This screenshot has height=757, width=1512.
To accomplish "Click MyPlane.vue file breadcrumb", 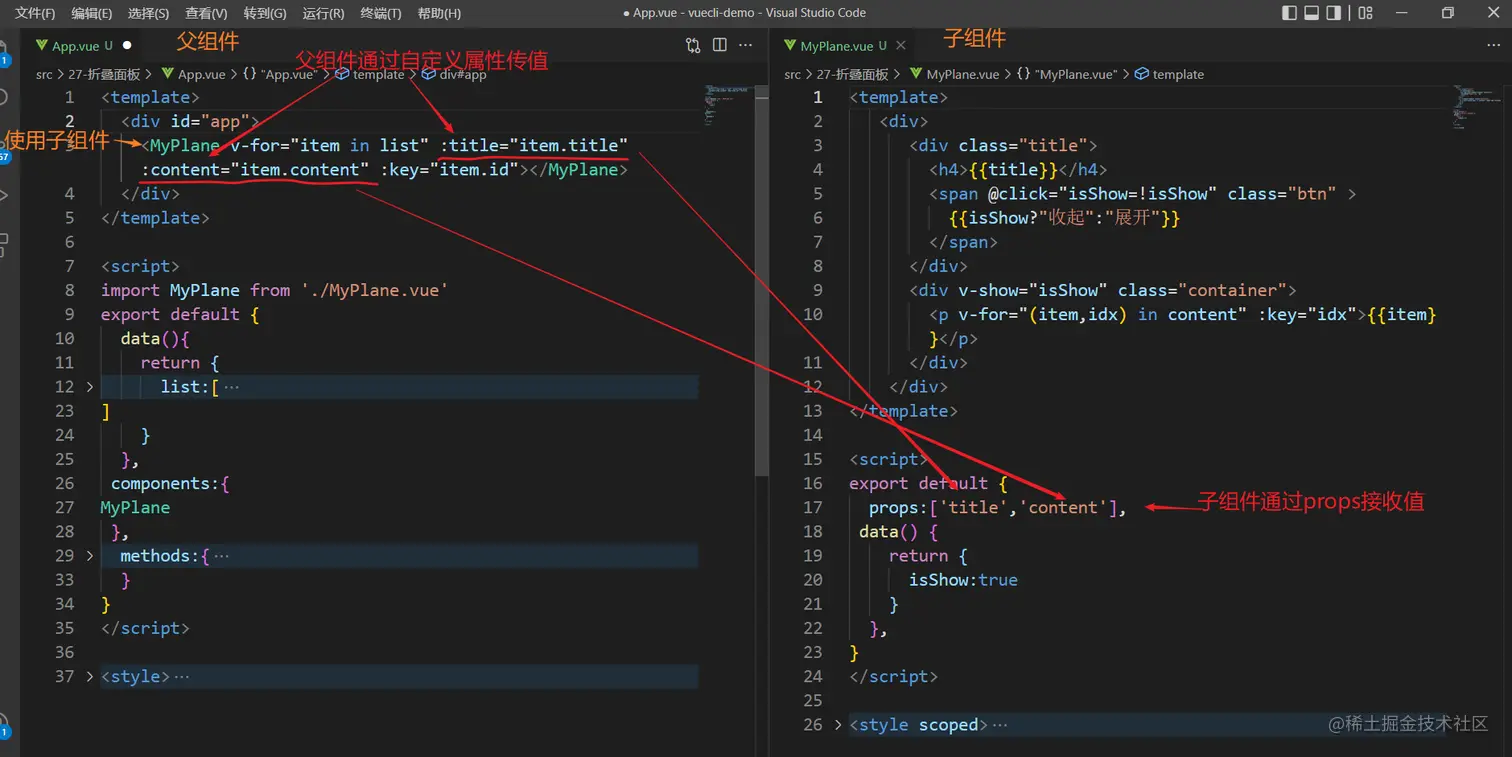I will (x=953, y=74).
